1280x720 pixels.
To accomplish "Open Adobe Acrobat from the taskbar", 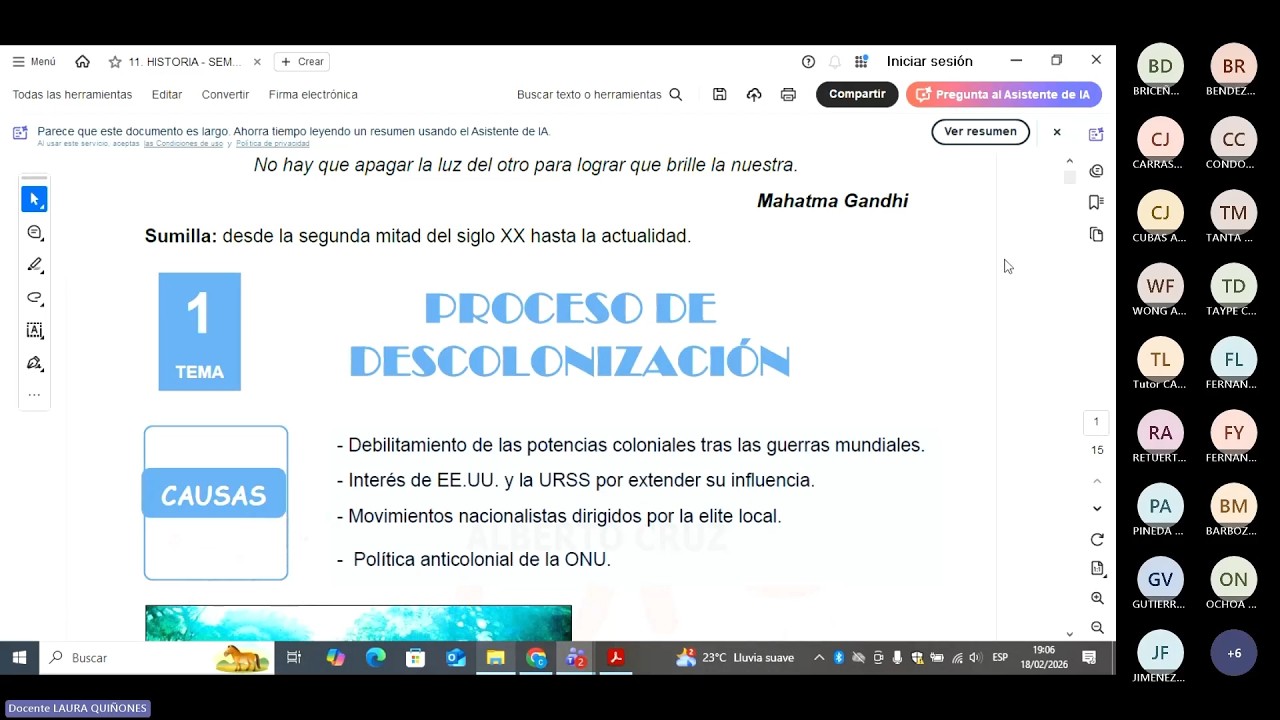I will [x=616, y=658].
